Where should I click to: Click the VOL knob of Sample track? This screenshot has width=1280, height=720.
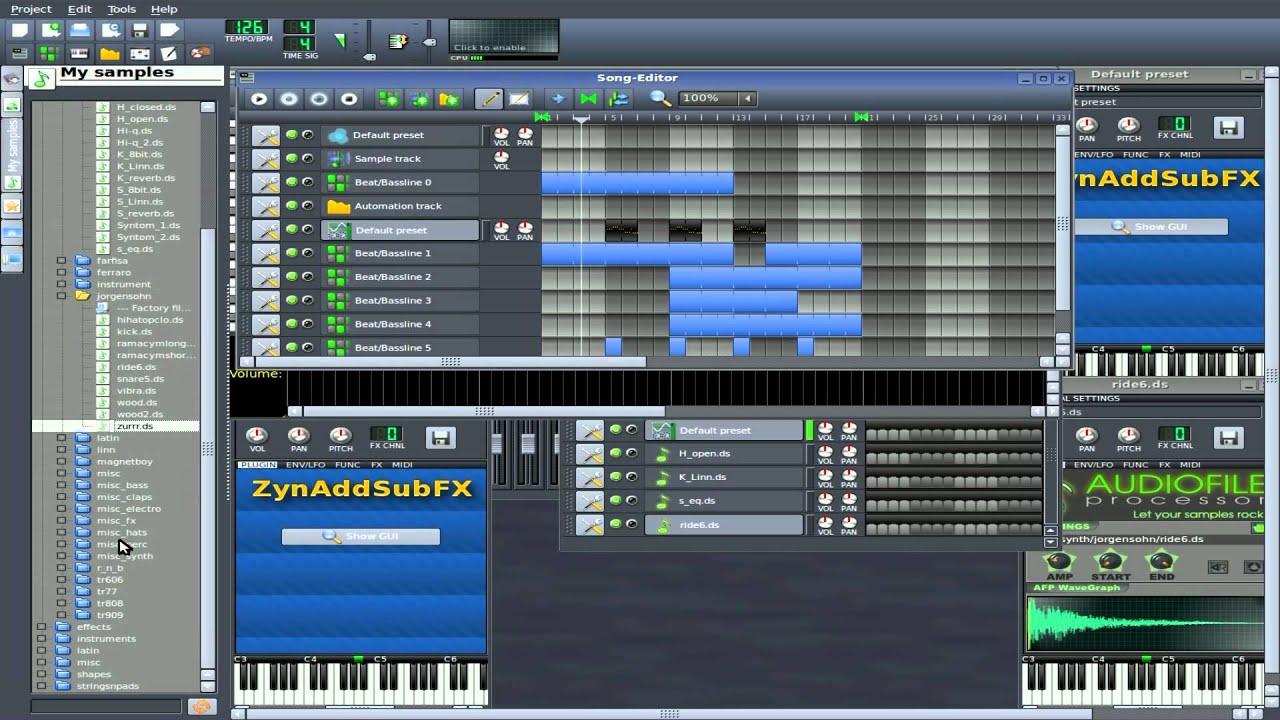point(501,157)
